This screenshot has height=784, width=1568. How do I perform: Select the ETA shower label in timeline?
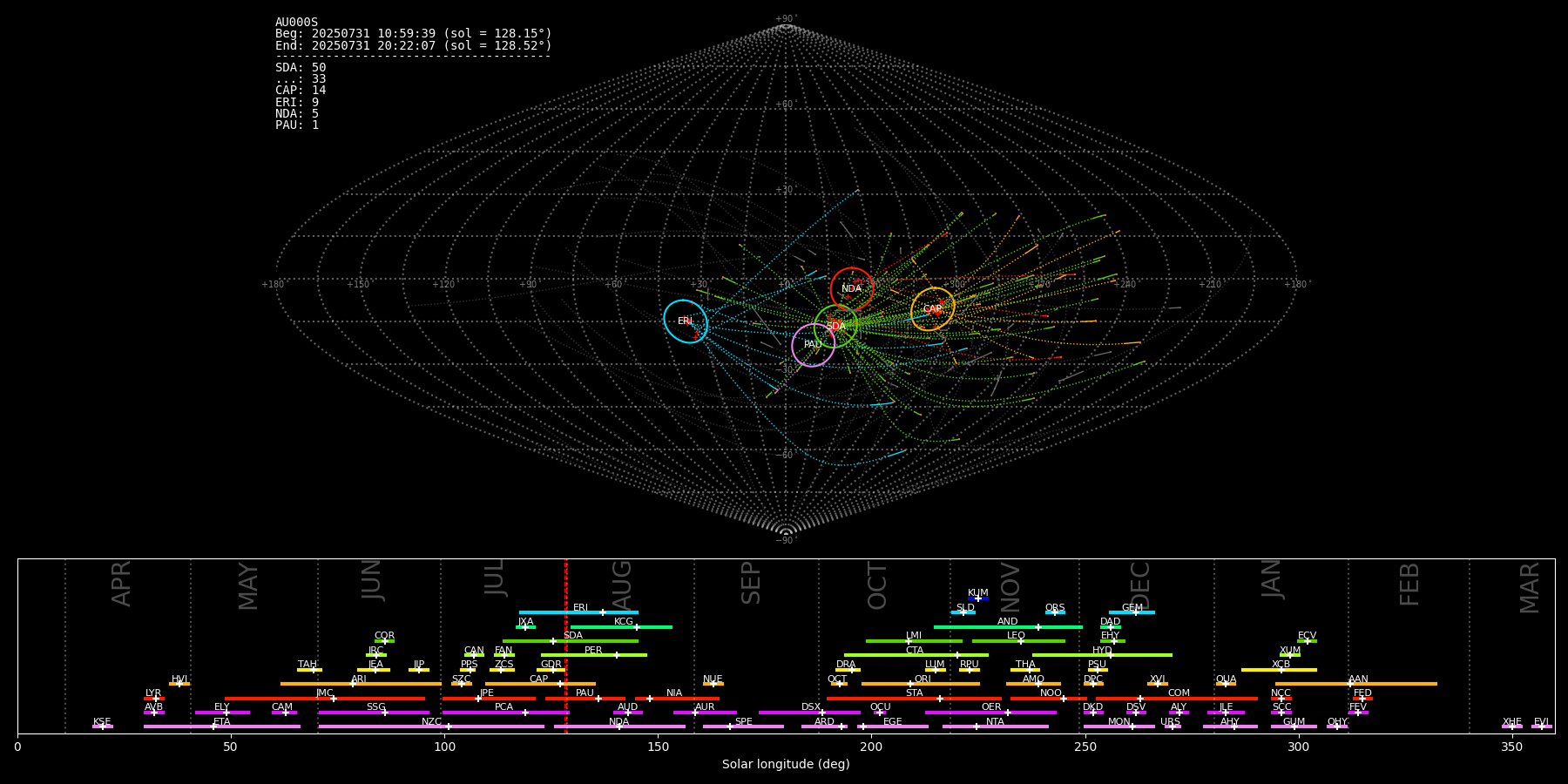[x=222, y=722]
